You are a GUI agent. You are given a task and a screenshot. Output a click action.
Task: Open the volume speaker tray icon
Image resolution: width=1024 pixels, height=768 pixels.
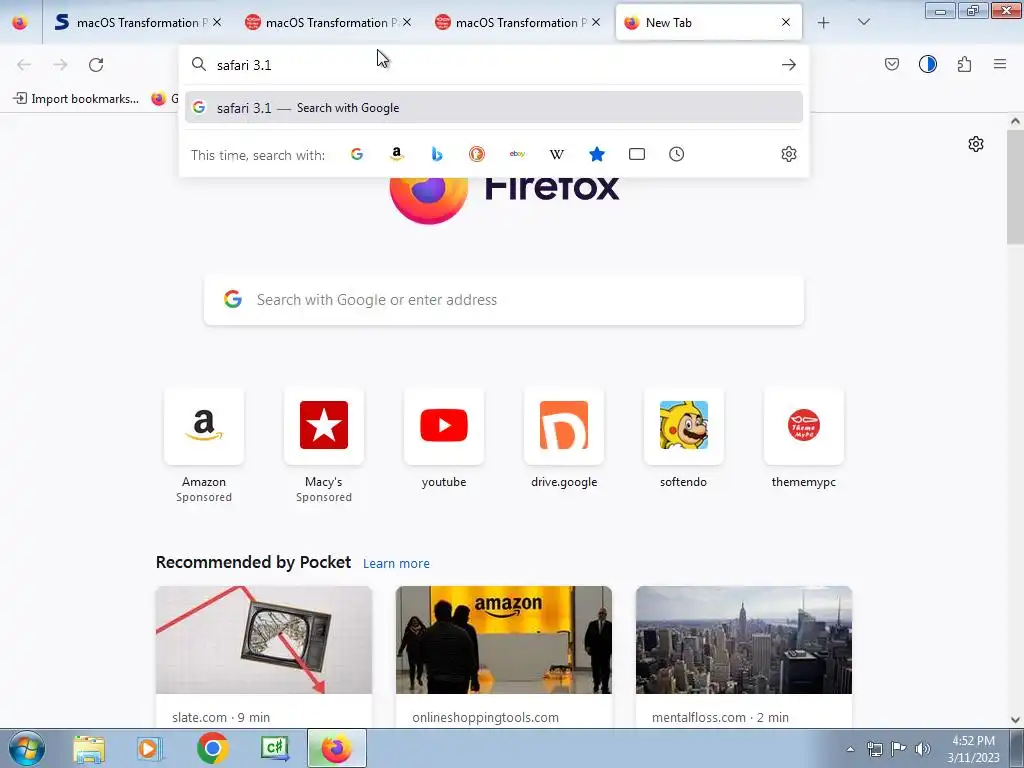pos(923,749)
